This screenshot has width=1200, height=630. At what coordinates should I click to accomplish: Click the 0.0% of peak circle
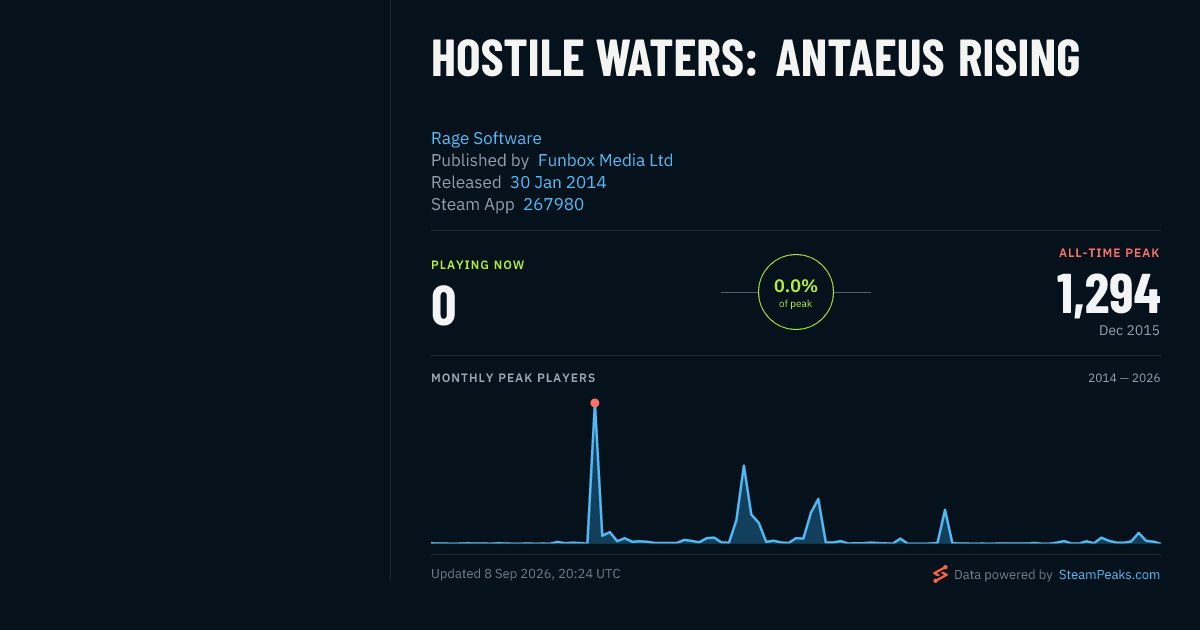(x=796, y=292)
